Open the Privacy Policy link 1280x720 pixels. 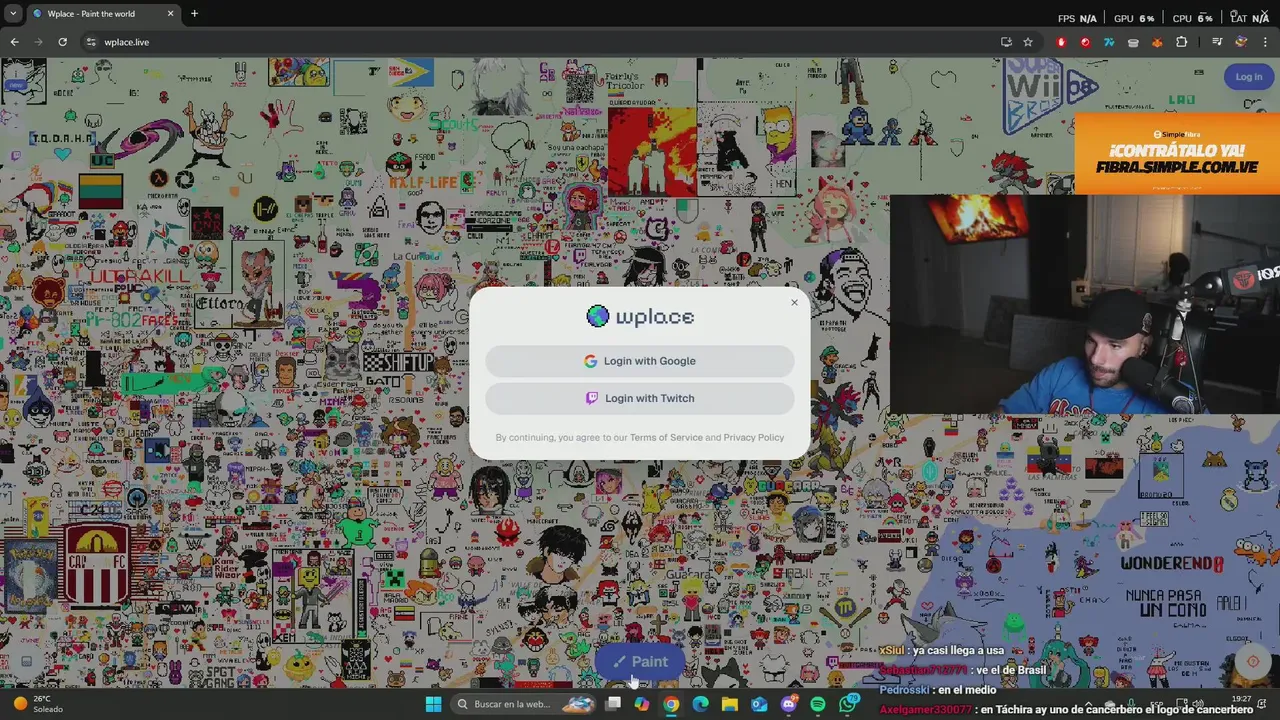coord(753,437)
